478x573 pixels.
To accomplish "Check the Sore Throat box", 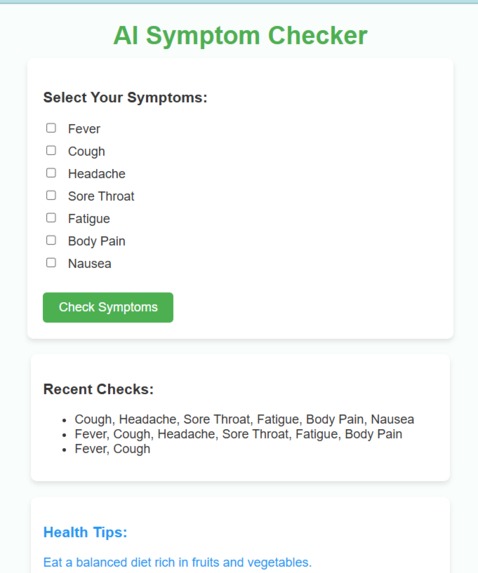I will click(x=51, y=196).
